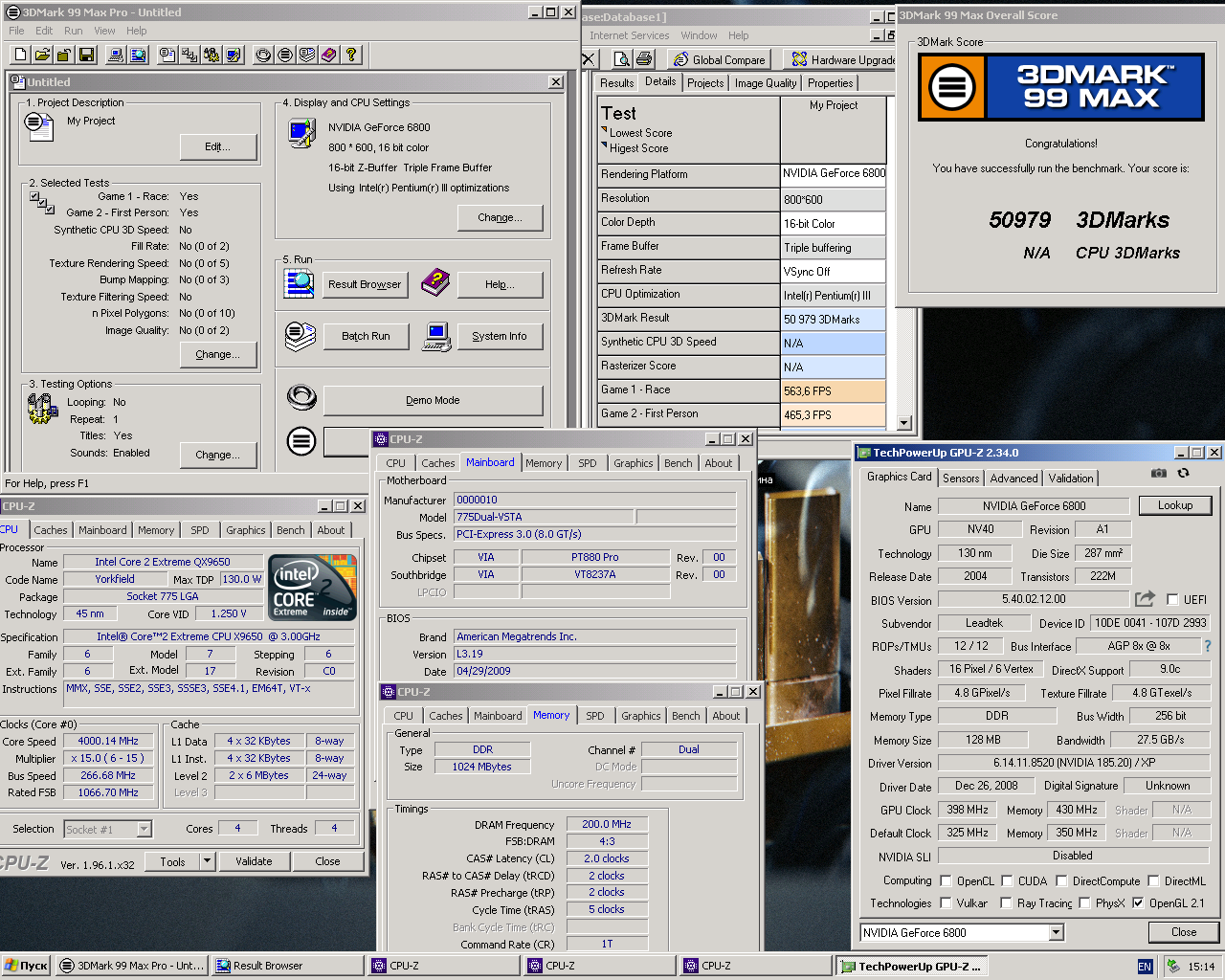Click the GPU-Z screenshot camera icon

pyautogui.click(x=1159, y=473)
